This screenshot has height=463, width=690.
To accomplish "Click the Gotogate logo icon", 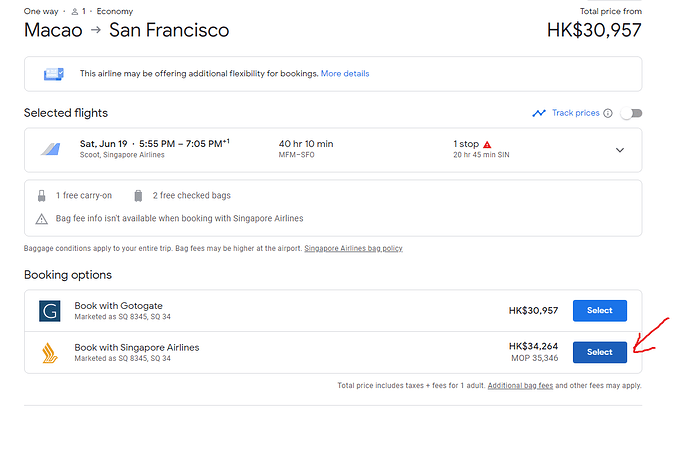I will [50, 311].
